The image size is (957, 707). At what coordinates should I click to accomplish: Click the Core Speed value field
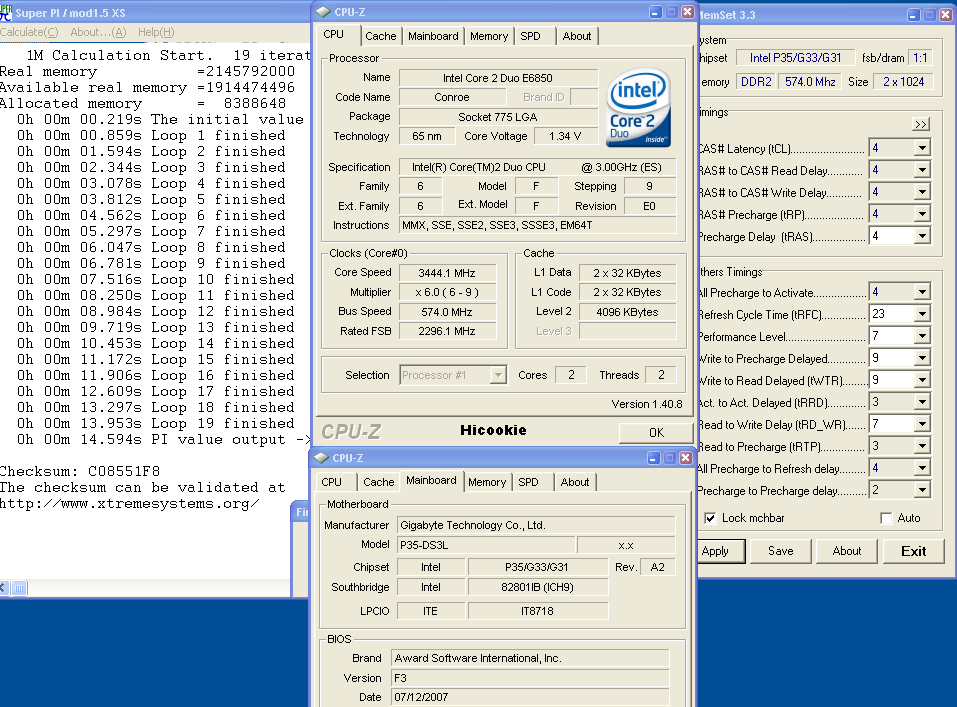(x=447, y=273)
